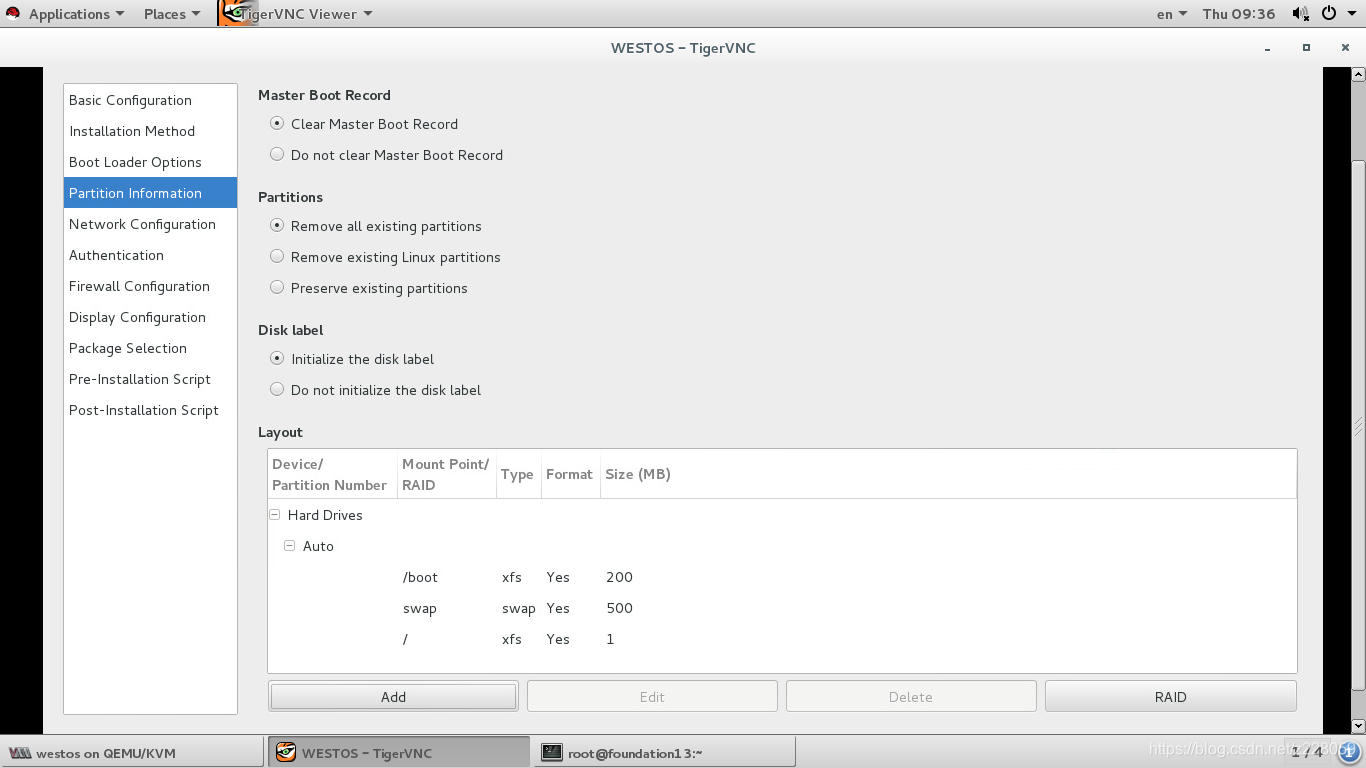1366x768 pixels.
Task: Open Package Selection section
Action: coord(150,348)
